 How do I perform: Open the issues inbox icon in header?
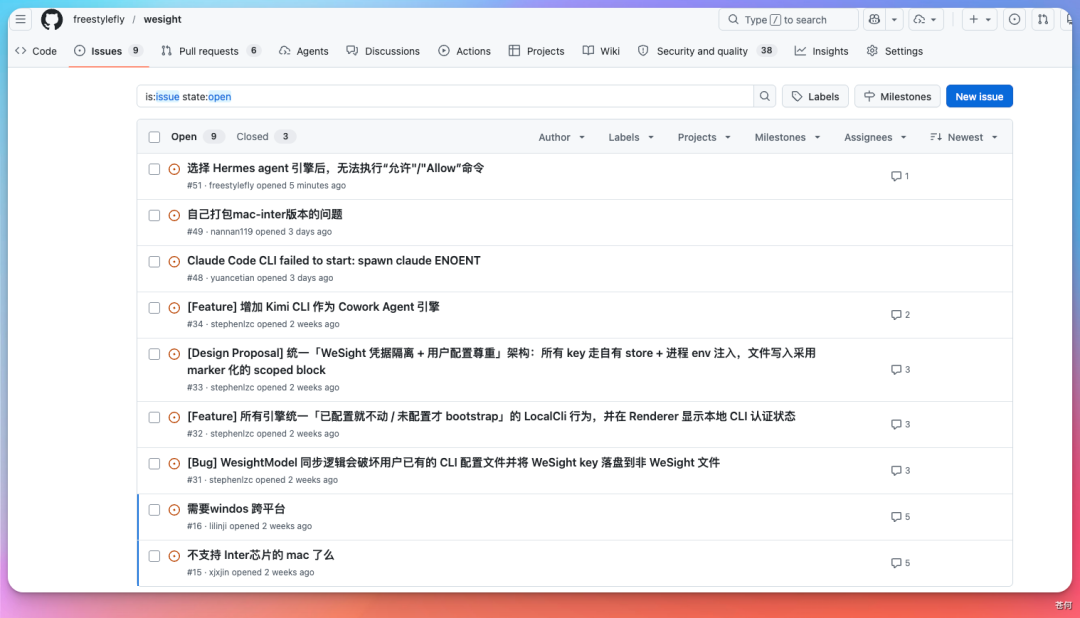[1014, 19]
